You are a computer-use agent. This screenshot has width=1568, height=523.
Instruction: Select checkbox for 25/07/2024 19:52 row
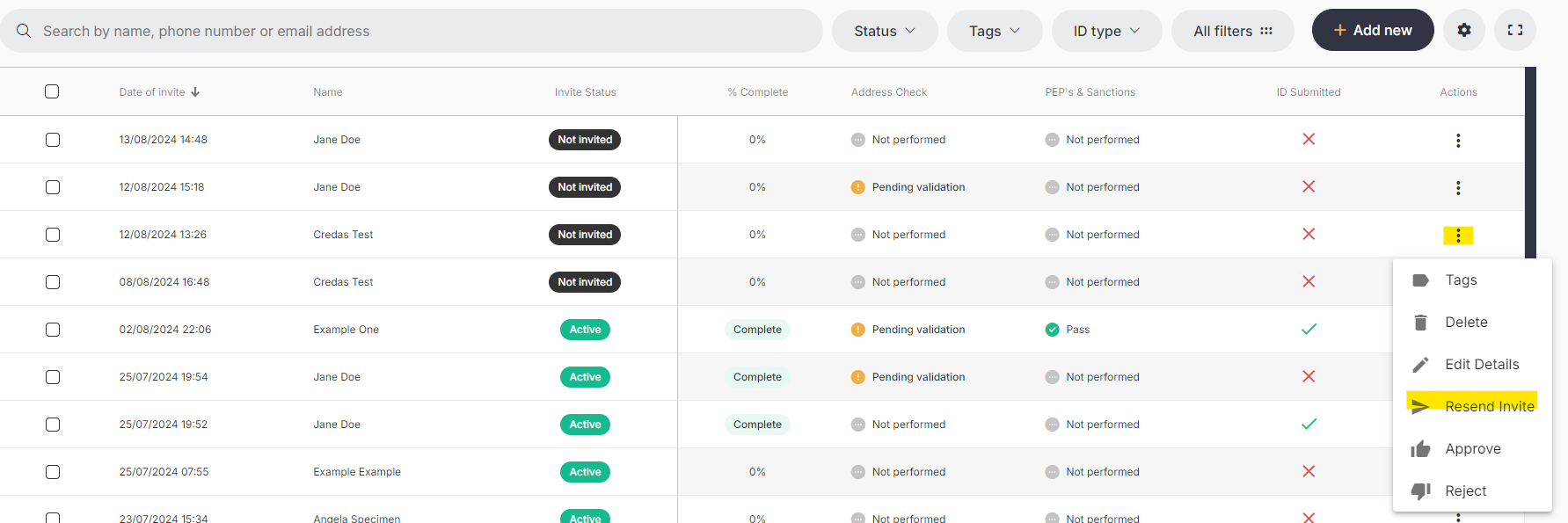(53, 425)
